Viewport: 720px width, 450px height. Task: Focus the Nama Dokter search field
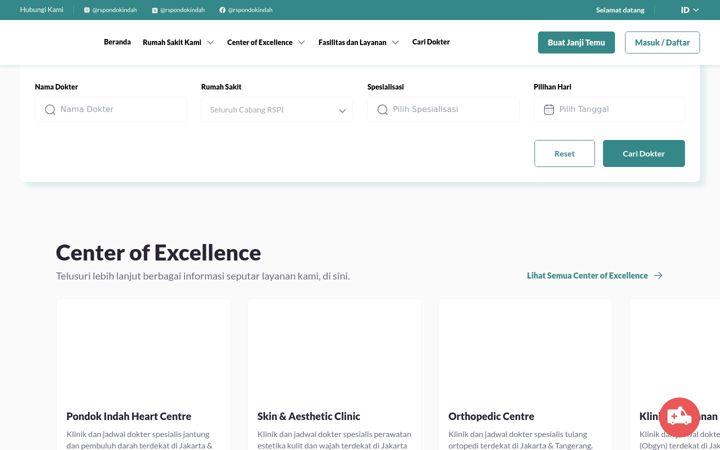click(111, 109)
